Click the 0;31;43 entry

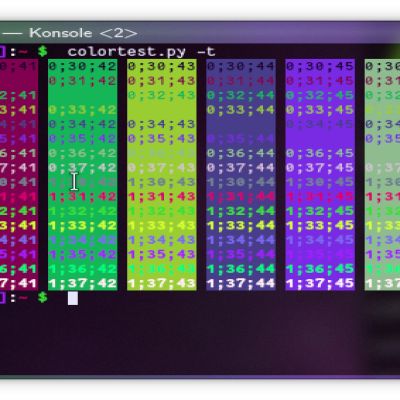(x=162, y=81)
